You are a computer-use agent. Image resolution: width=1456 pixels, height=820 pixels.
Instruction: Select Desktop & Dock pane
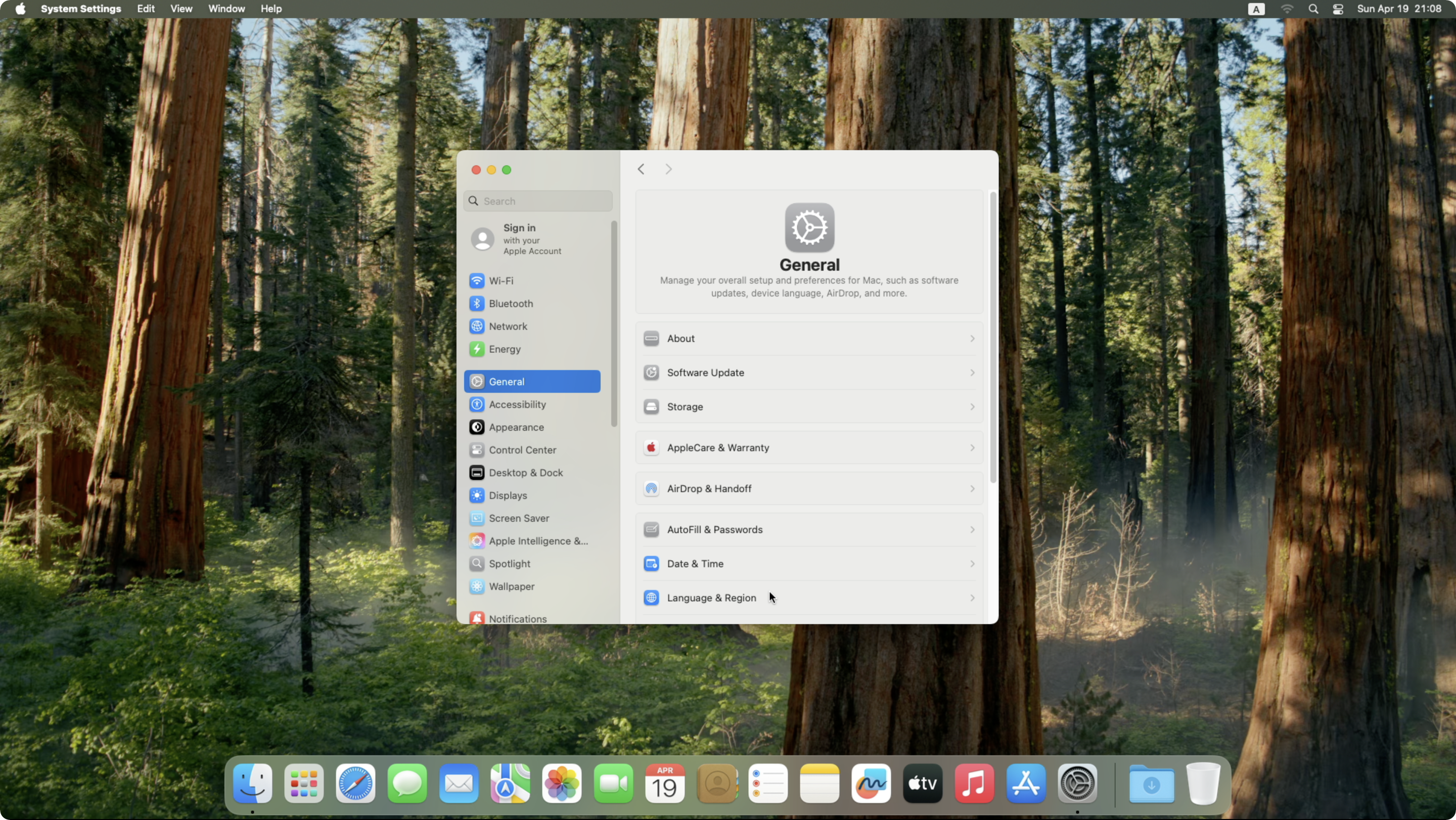[x=532, y=473]
